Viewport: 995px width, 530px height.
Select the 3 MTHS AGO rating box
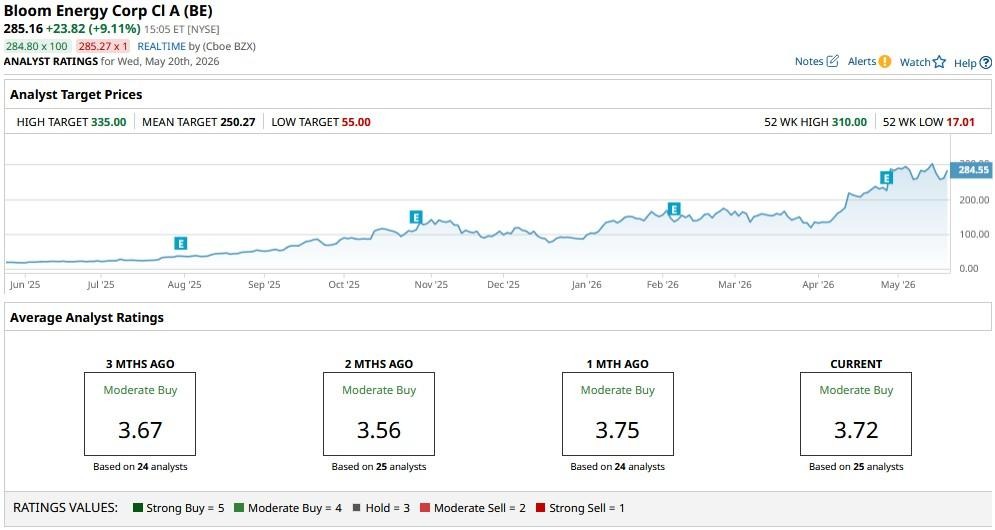140,414
